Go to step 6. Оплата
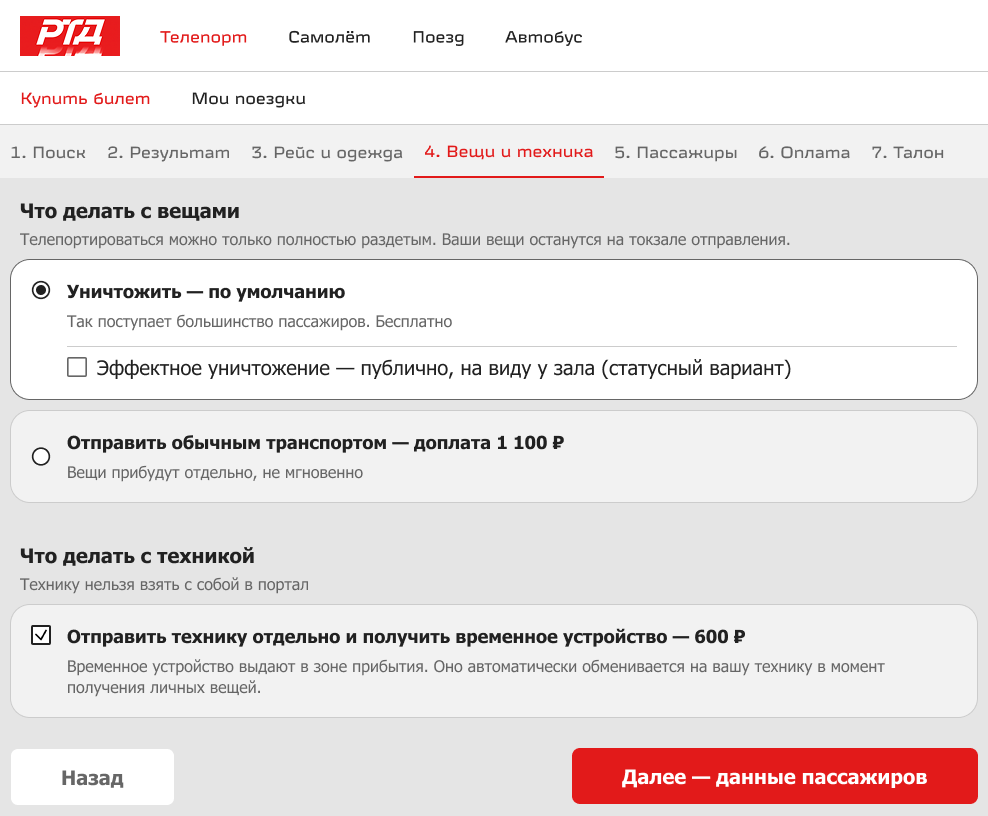Viewport: 988px width, 816px height. (x=804, y=152)
